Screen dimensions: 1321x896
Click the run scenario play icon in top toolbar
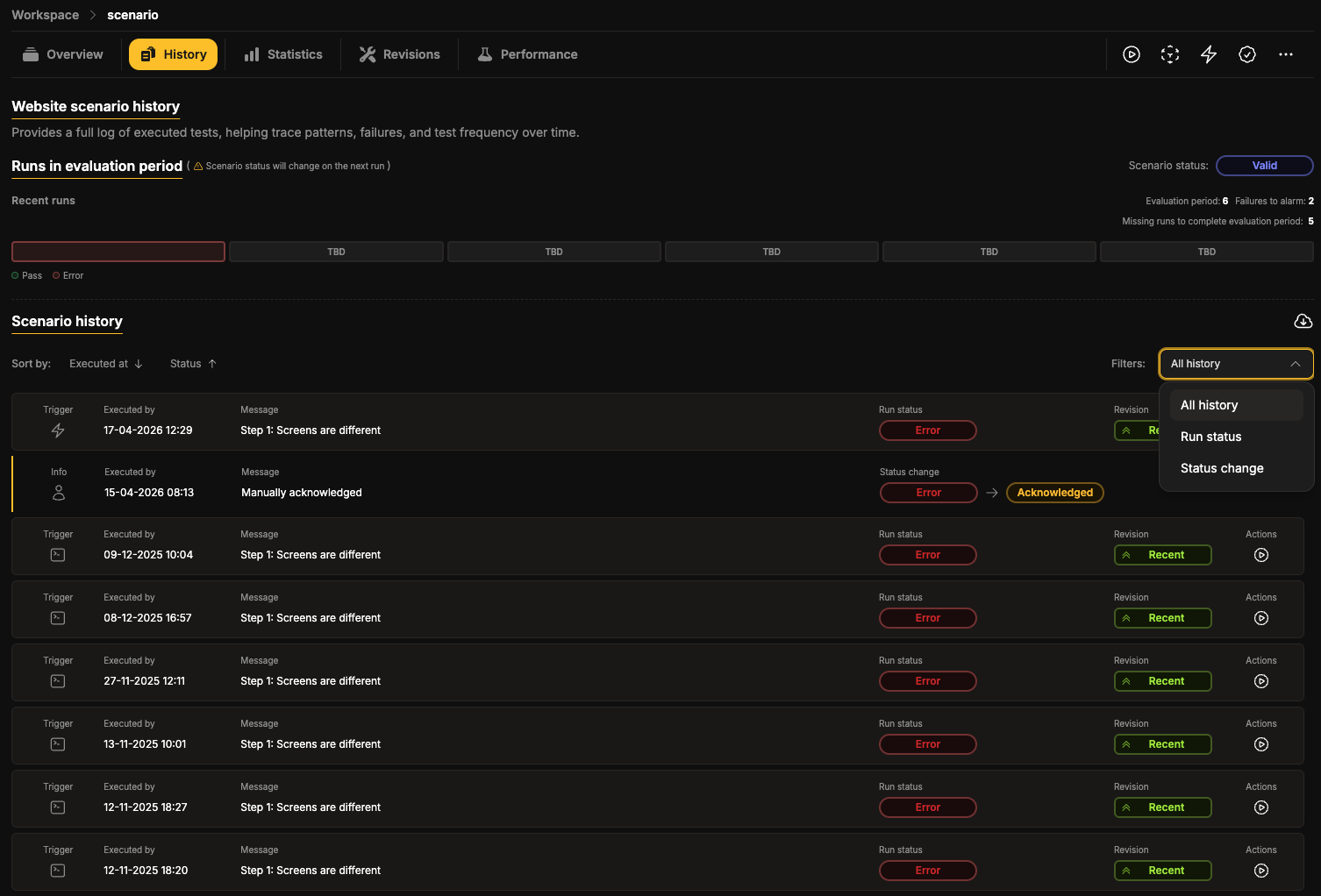[1132, 54]
